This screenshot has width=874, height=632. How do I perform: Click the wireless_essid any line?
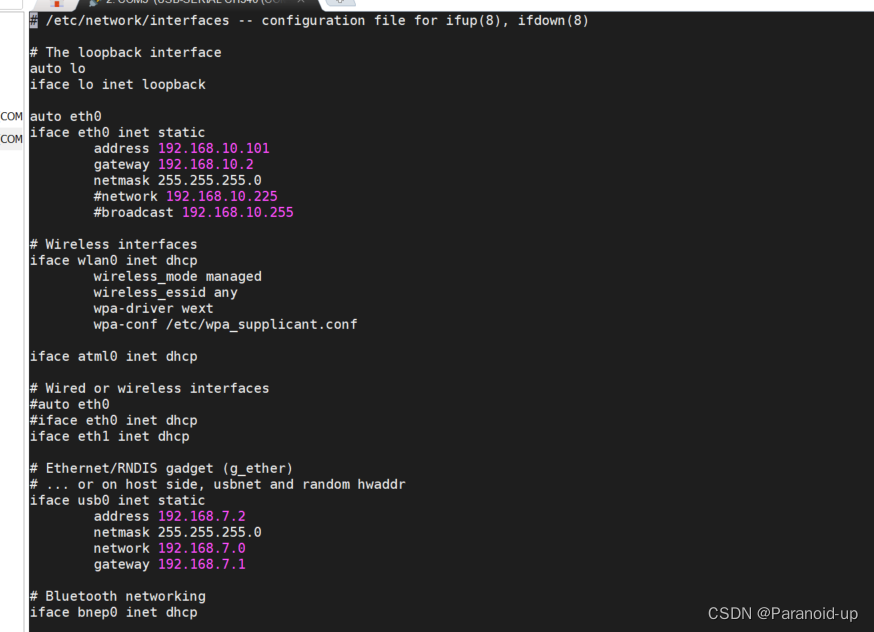[x=165, y=292]
